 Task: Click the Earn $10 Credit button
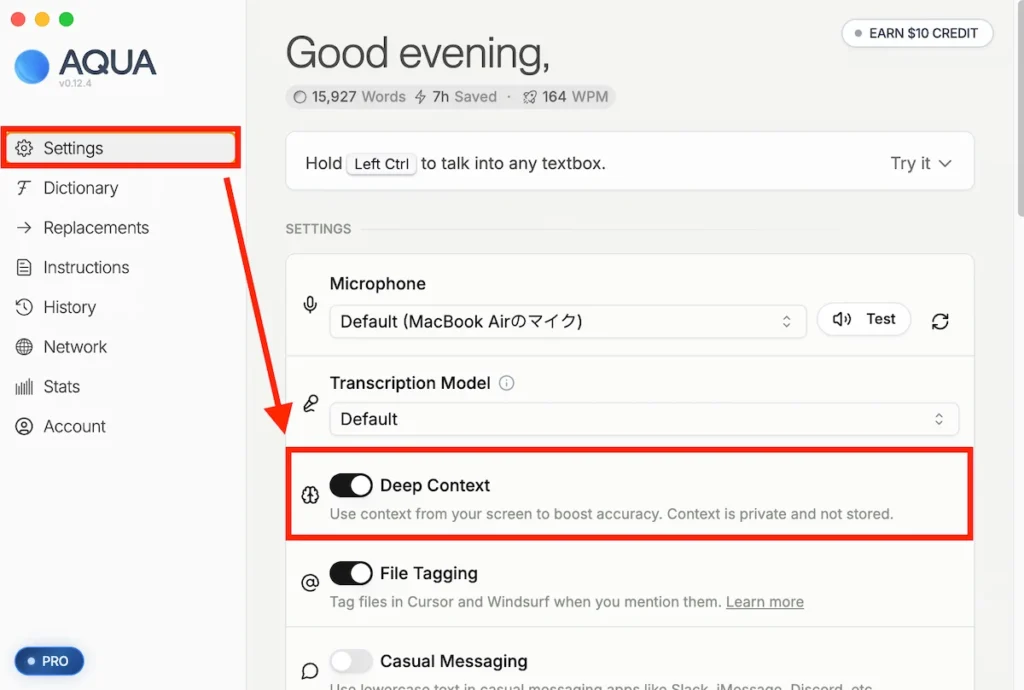coord(917,33)
